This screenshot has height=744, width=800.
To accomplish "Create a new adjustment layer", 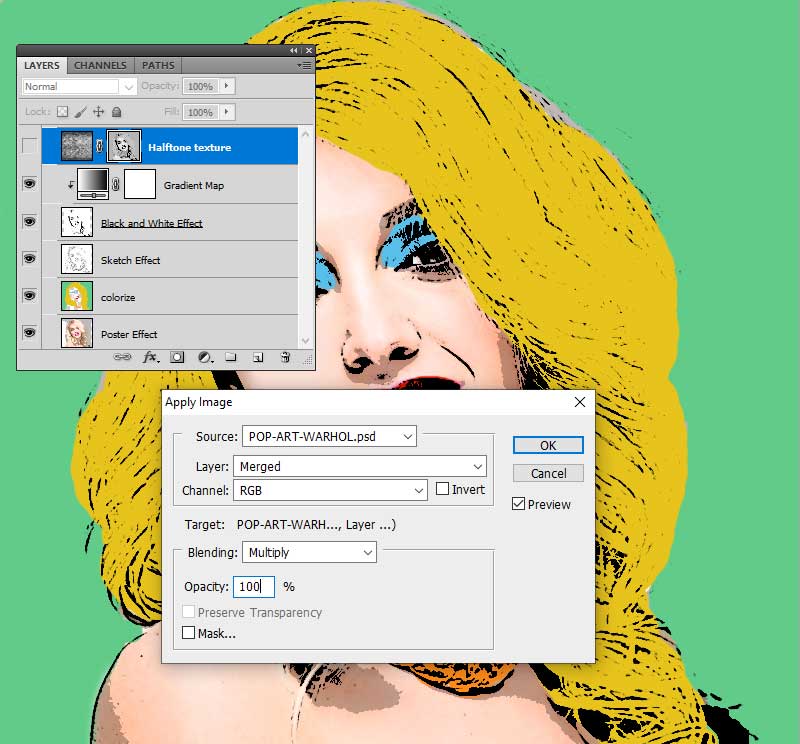I will point(205,357).
